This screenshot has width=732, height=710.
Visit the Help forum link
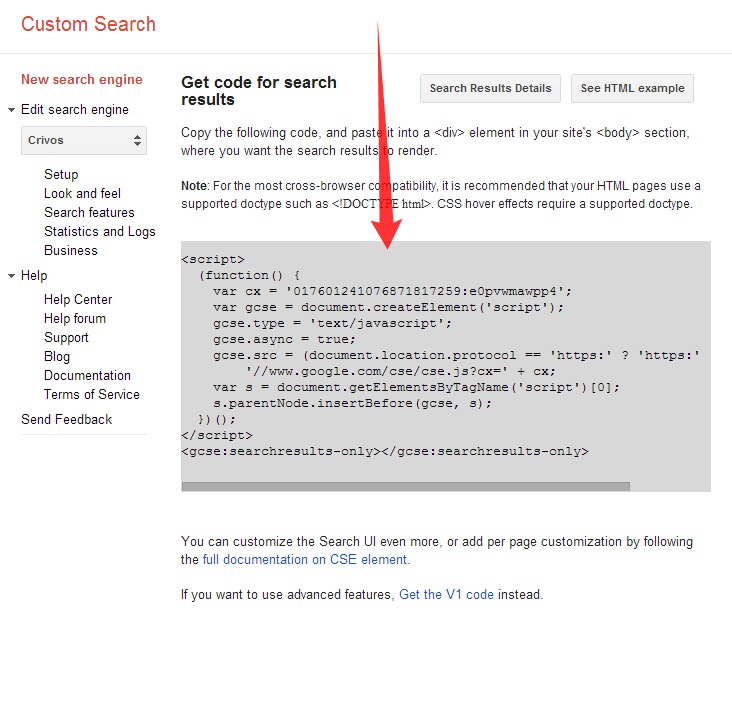click(x=75, y=318)
